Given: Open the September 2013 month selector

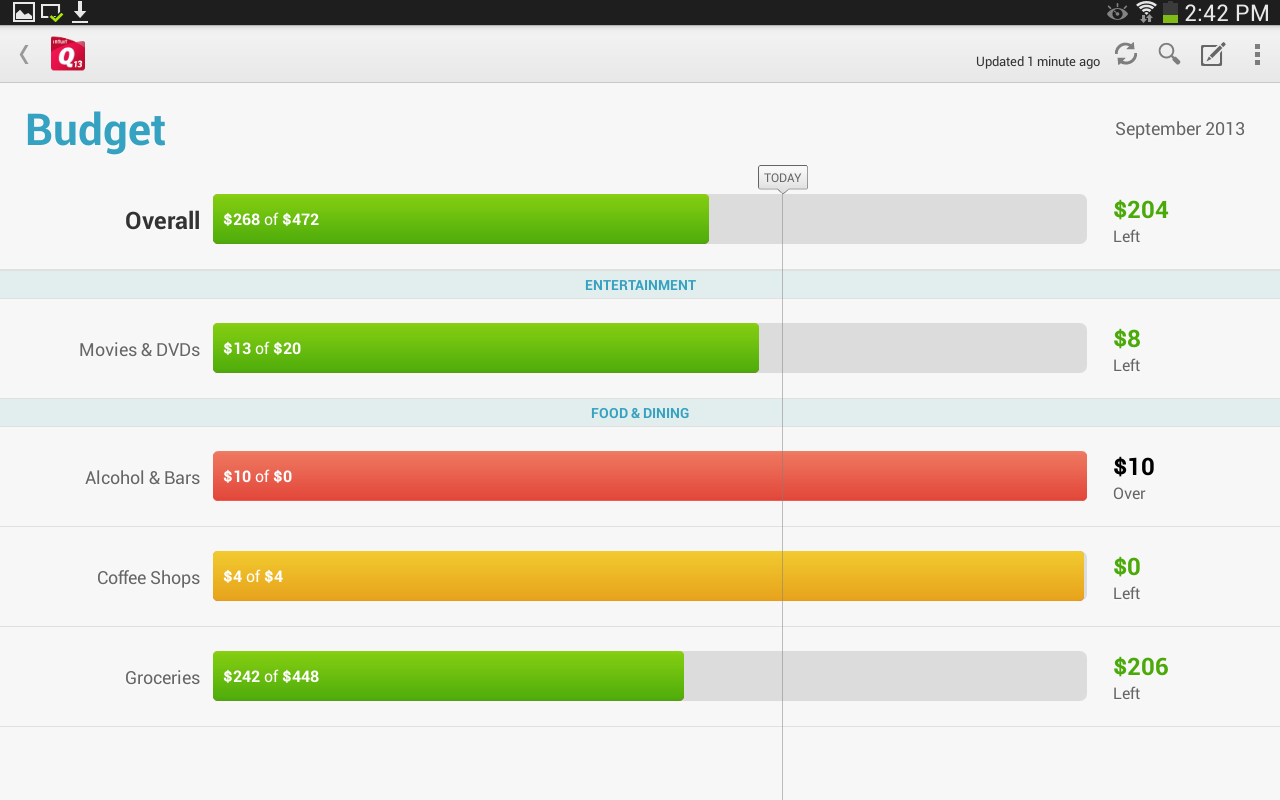Looking at the screenshot, I should tap(1179, 129).
